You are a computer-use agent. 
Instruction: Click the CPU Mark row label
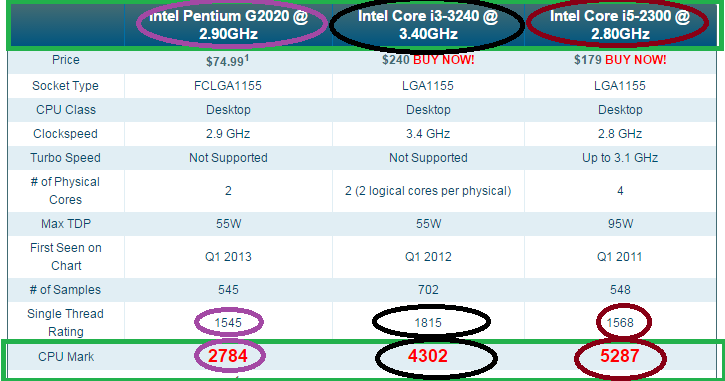(66, 357)
